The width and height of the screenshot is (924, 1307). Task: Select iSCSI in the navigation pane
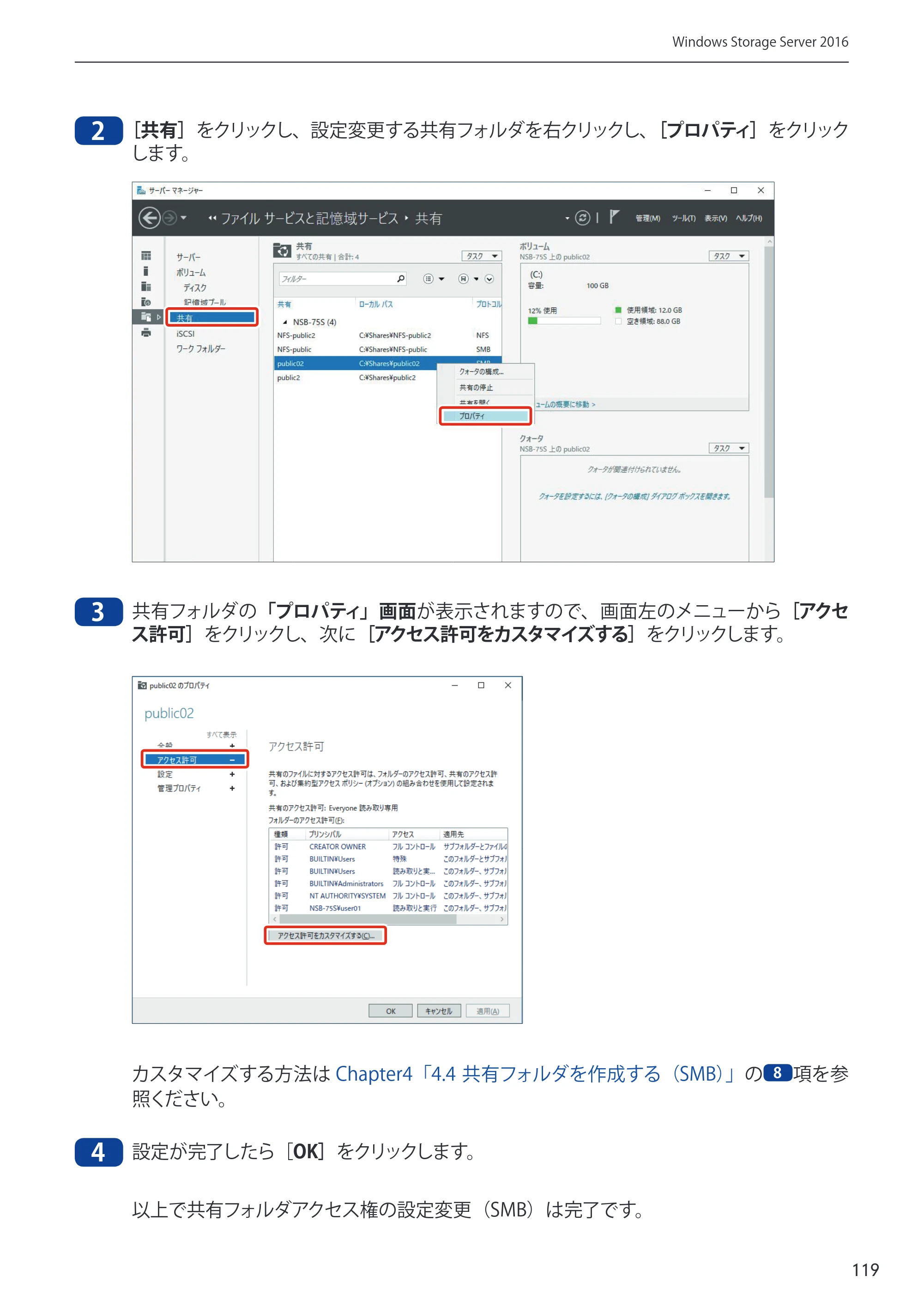(x=185, y=334)
